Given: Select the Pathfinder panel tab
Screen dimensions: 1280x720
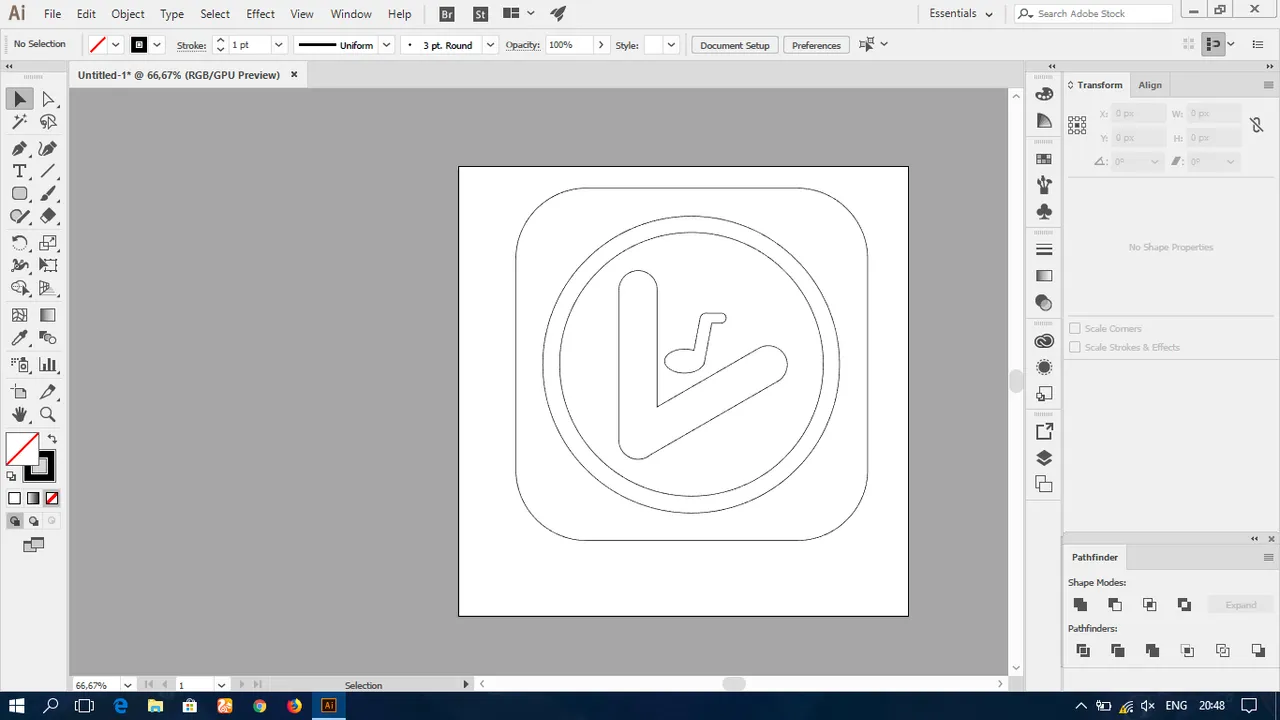Looking at the screenshot, I should click(1095, 557).
